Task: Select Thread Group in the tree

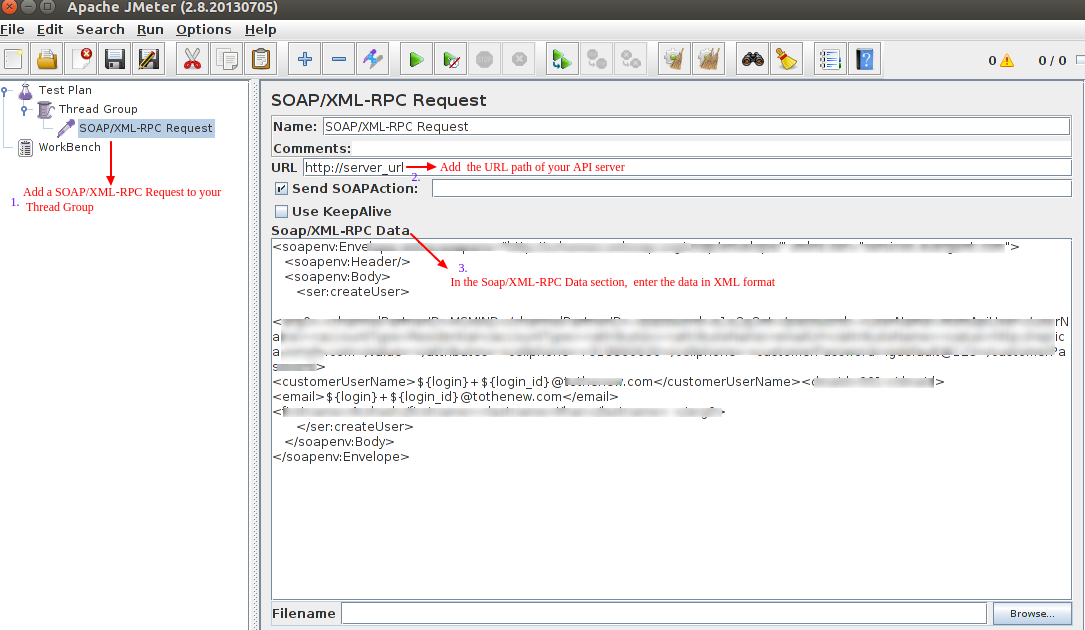Action: pos(98,109)
